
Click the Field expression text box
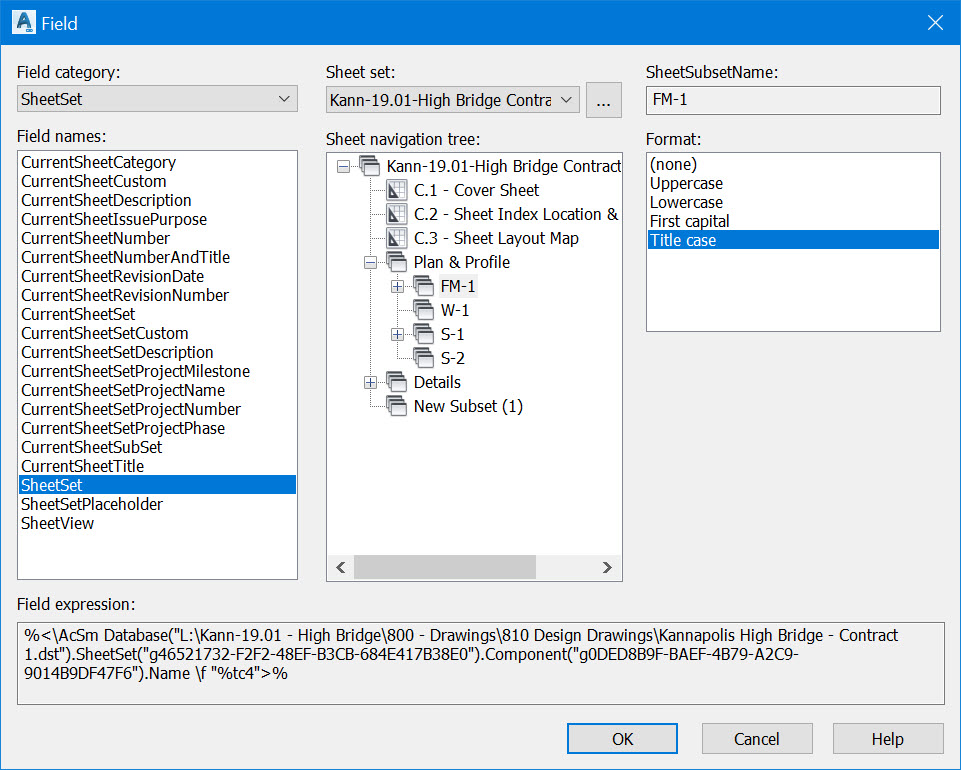(481, 663)
